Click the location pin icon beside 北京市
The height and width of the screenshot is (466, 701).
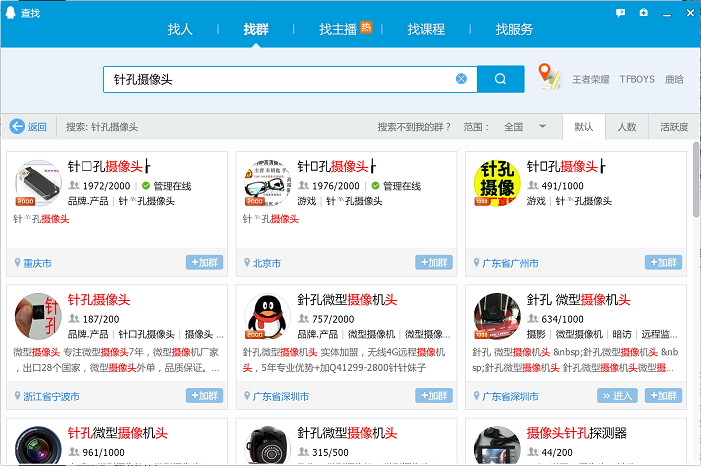(x=247, y=263)
